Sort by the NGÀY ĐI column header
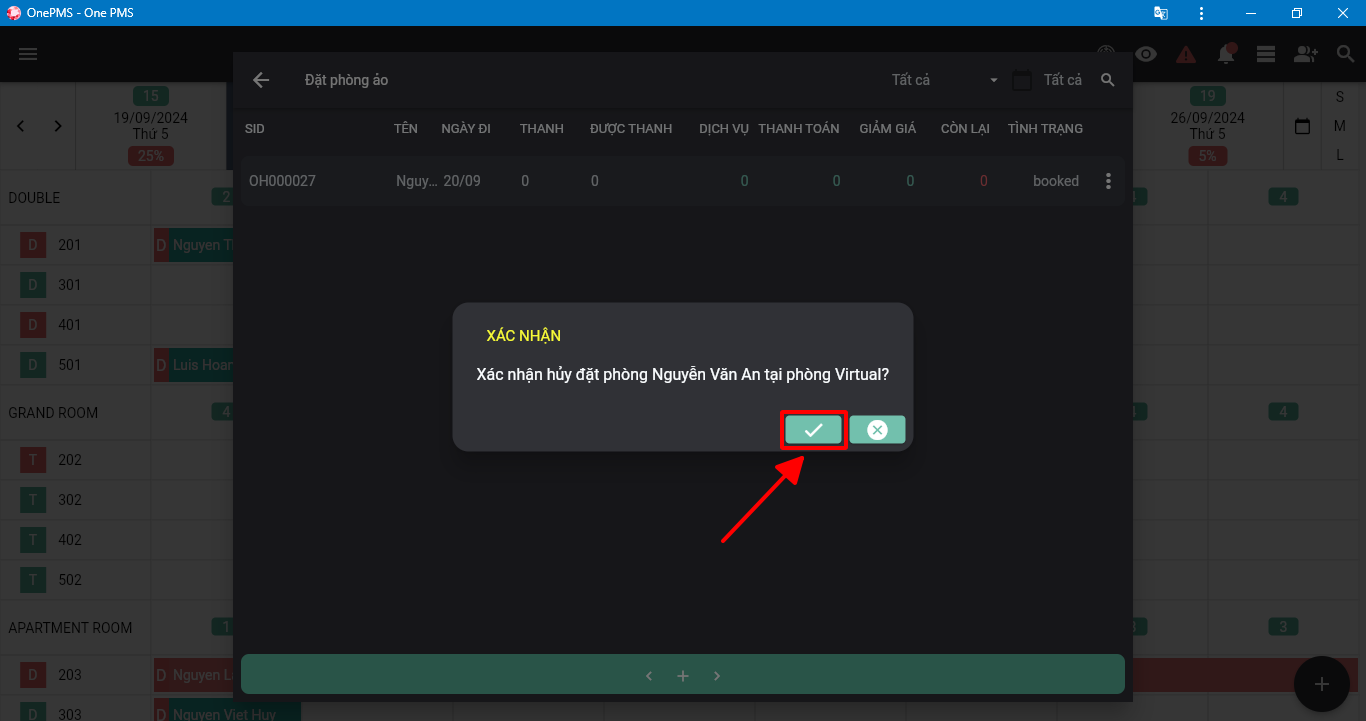 (x=466, y=129)
